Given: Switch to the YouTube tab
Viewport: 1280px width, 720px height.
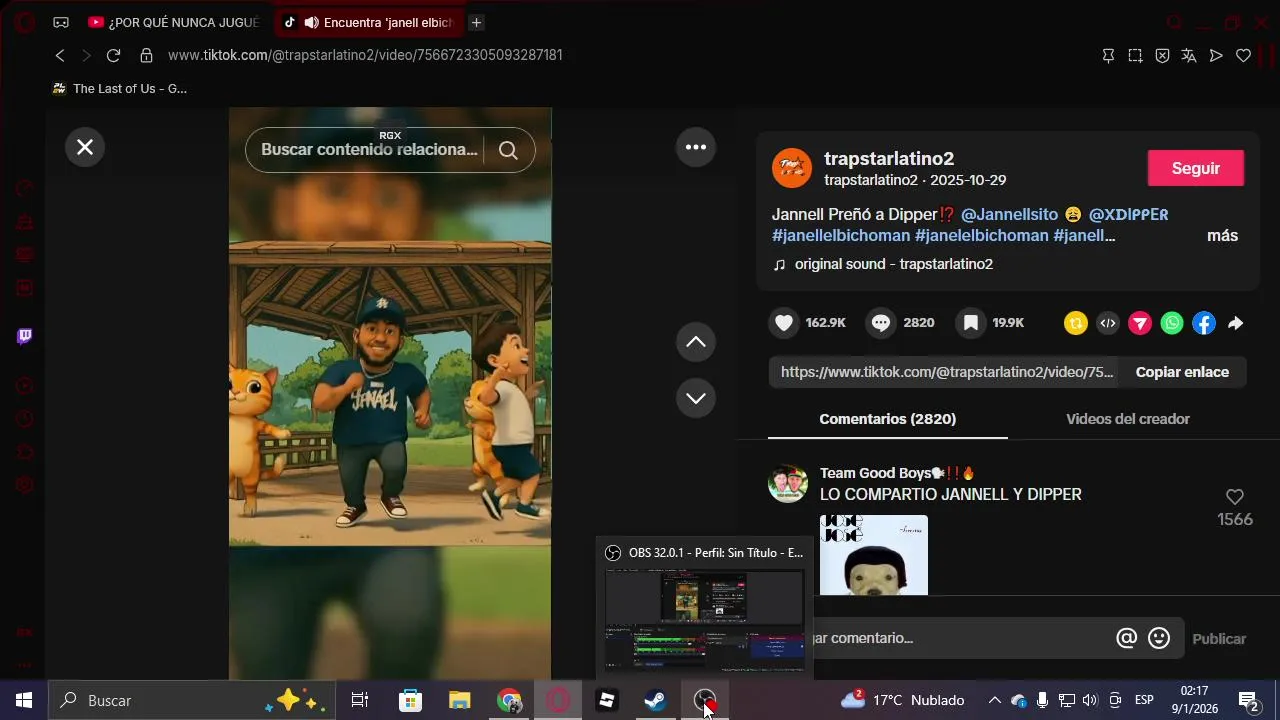Looking at the screenshot, I should coord(173,22).
